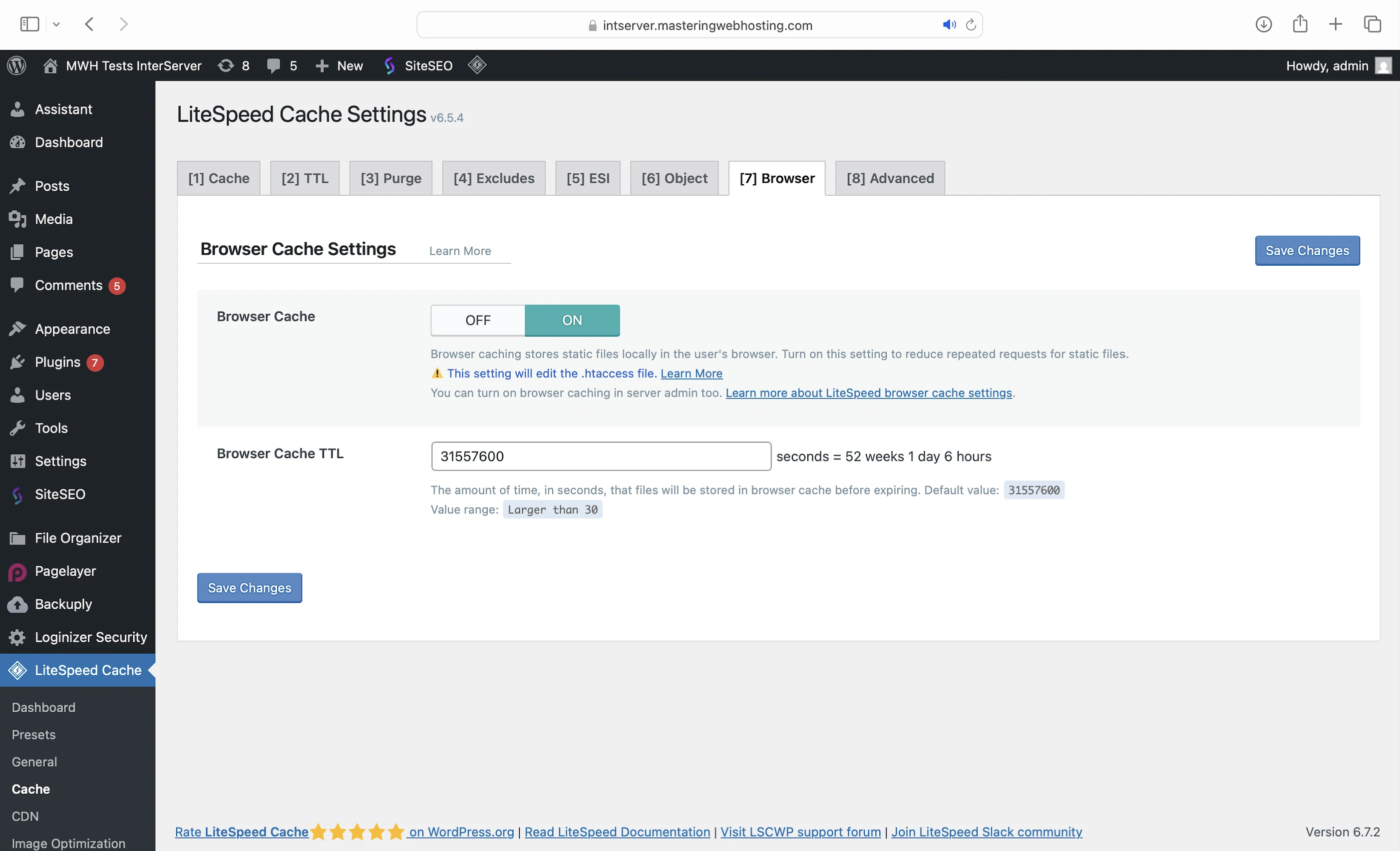Expand the Safari sidebar dropdown chevron
This screenshot has width=1400, height=851.
pos(56,24)
